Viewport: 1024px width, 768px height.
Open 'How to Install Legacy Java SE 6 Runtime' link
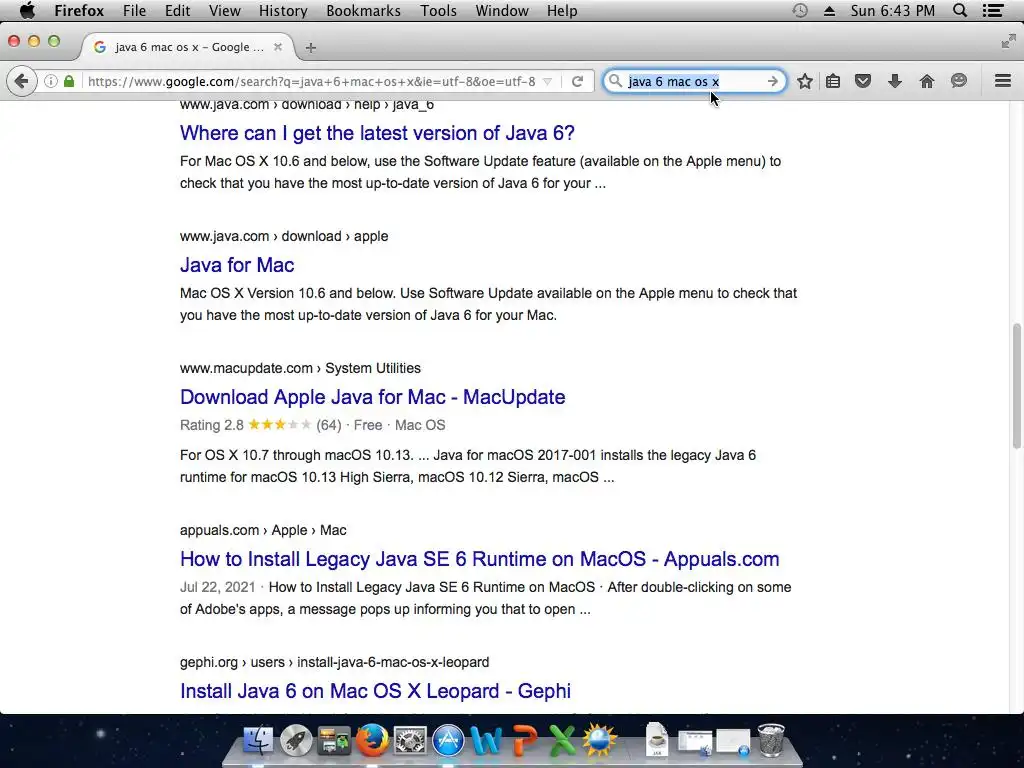479,559
